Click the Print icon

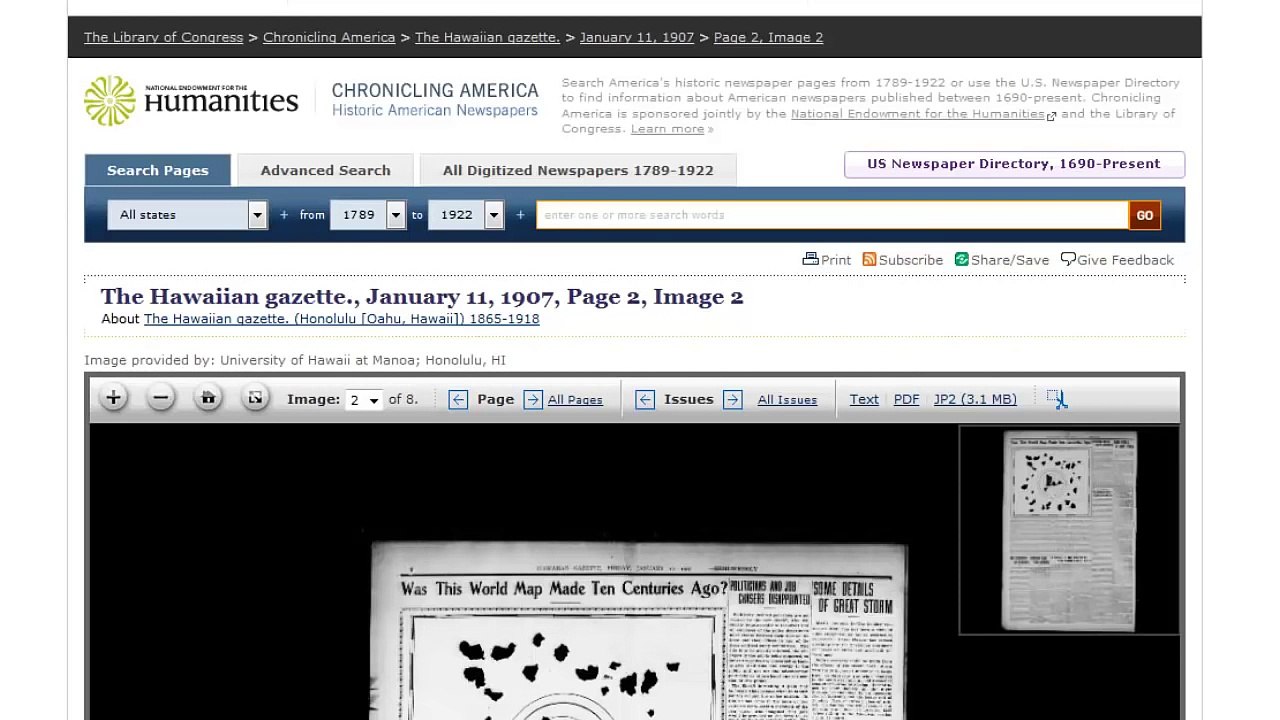tap(810, 259)
